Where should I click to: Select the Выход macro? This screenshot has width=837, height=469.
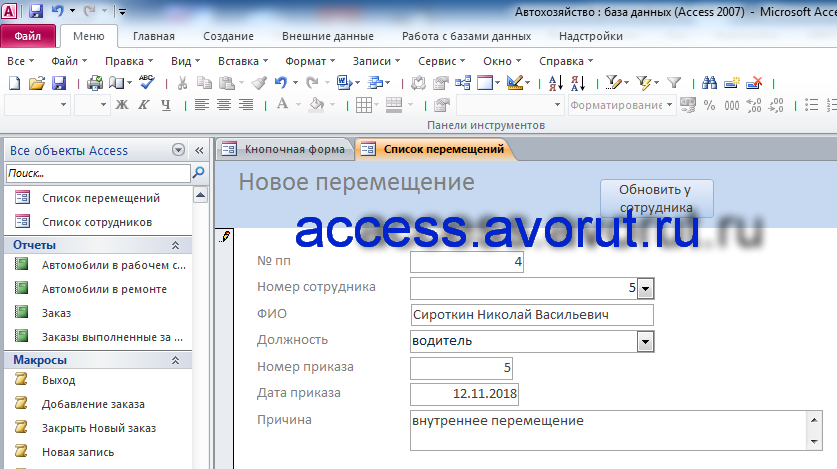[x=58, y=380]
